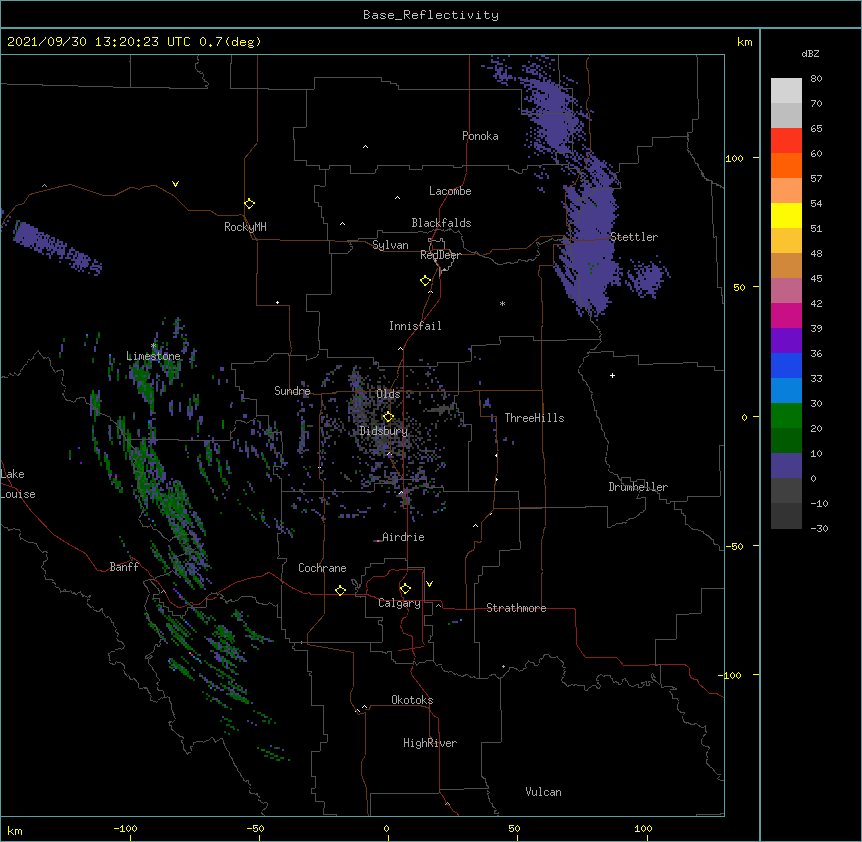The width and height of the screenshot is (862, 842).
Task: Click the Sundre town label
Action: point(292,391)
